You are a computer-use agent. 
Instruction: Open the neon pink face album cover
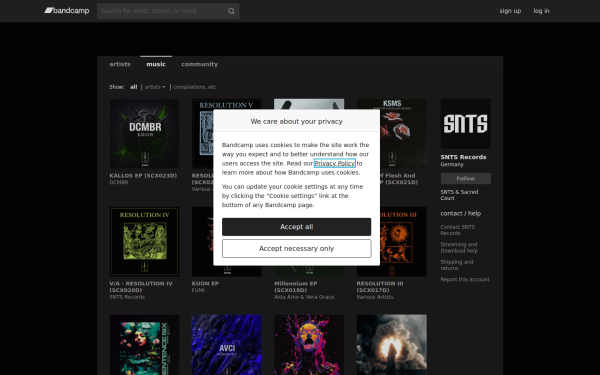(309, 345)
